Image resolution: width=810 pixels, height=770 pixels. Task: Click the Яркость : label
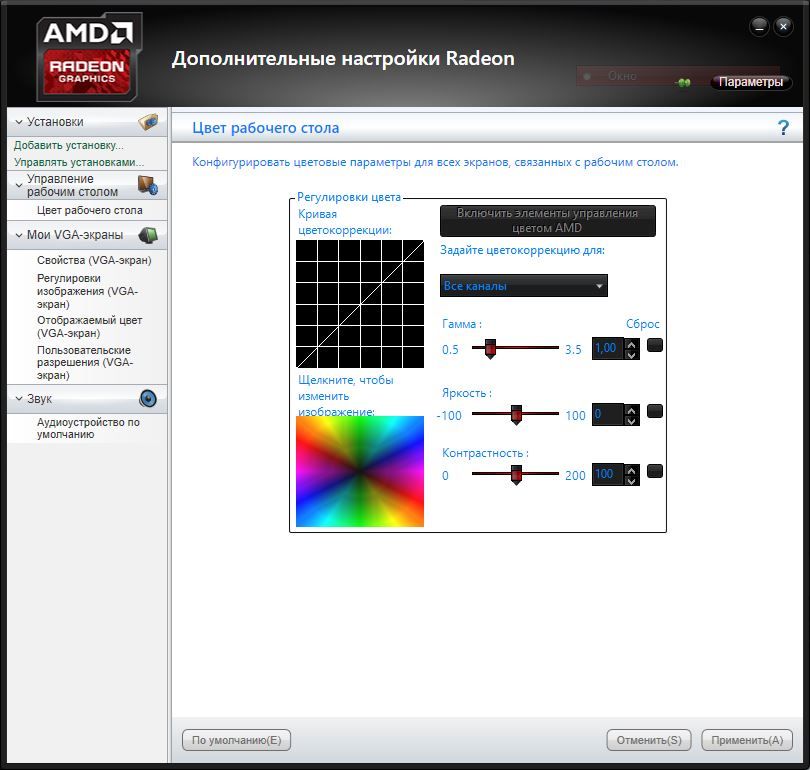click(467, 393)
